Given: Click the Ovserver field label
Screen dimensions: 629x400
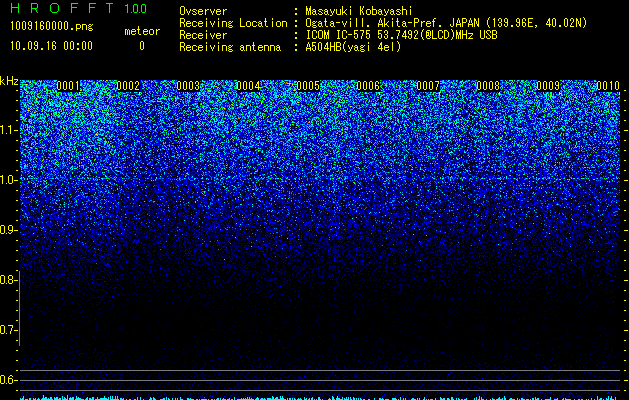Looking at the screenshot, I should [203, 11].
